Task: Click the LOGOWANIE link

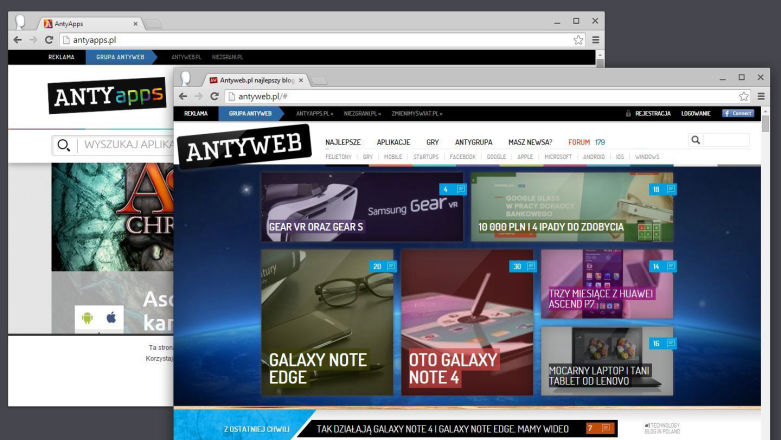Action: pos(696,114)
